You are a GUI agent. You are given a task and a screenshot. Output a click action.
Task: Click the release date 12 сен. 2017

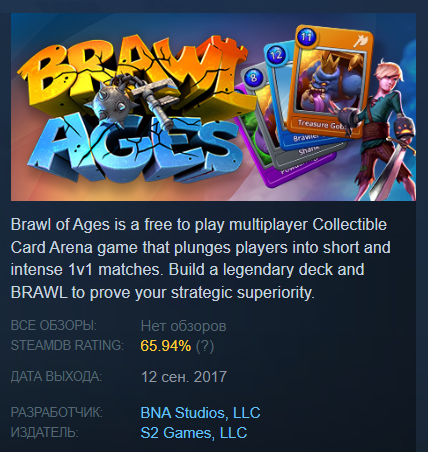(184, 377)
